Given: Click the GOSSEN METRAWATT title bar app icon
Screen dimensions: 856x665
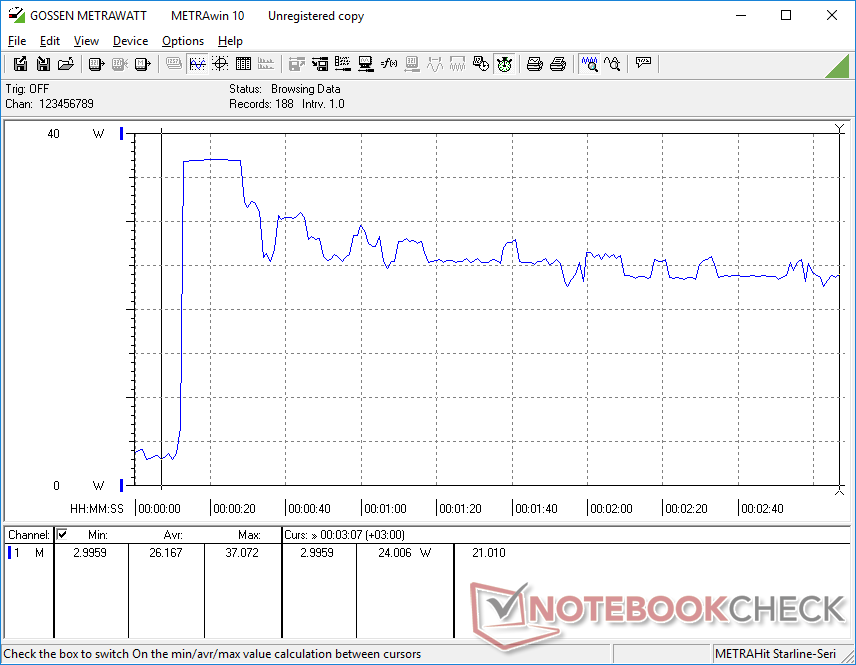Looking at the screenshot, I should point(16,15).
